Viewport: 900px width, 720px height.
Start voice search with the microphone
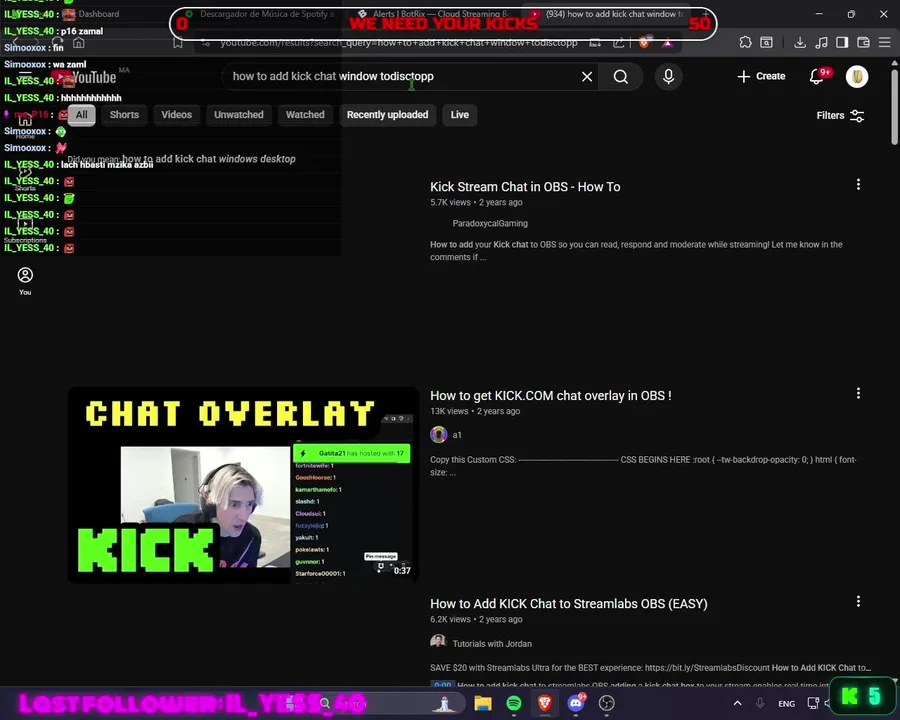pyautogui.click(x=668, y=76)
